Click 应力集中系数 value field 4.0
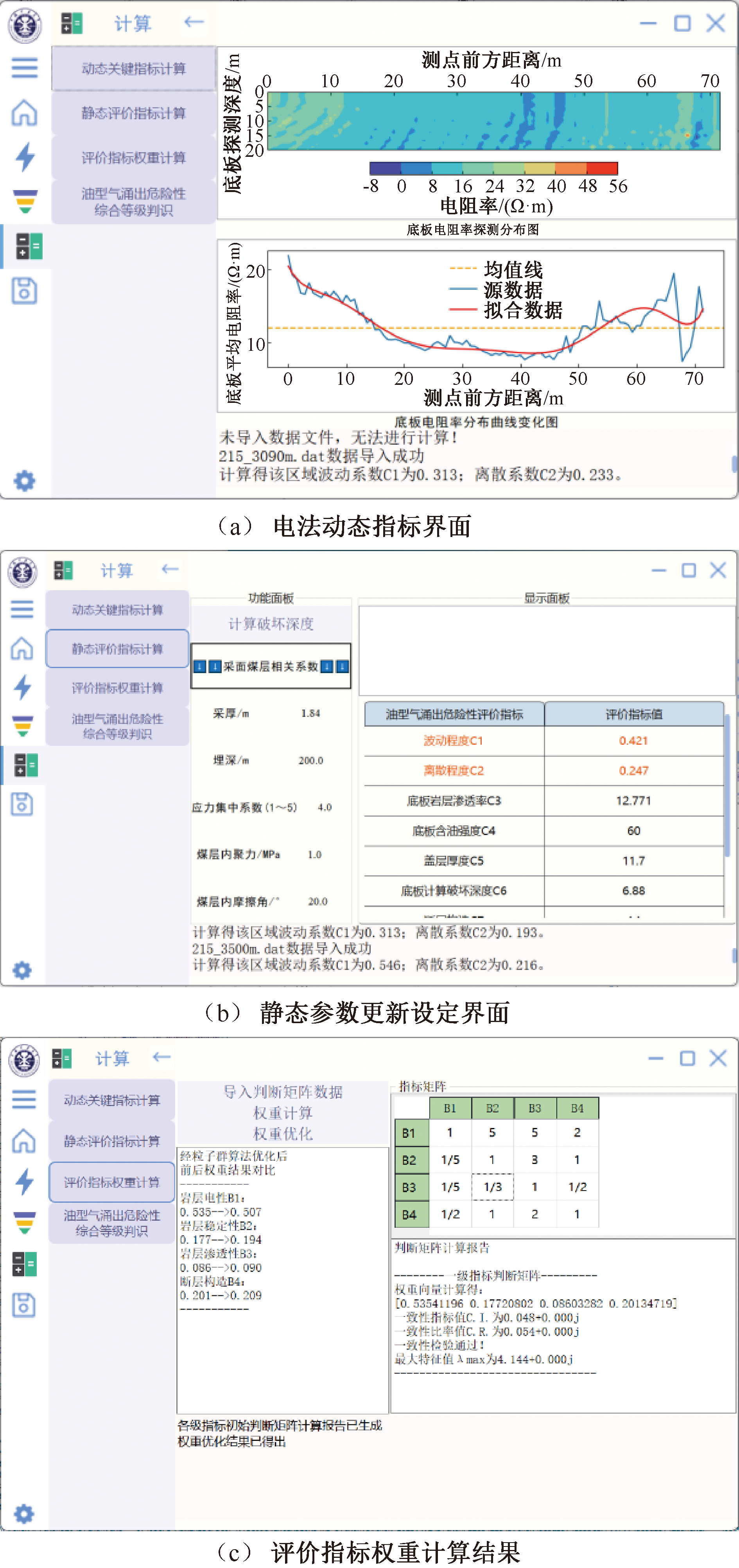Viewport: 739px width, 1568px height. coord(325,807)
